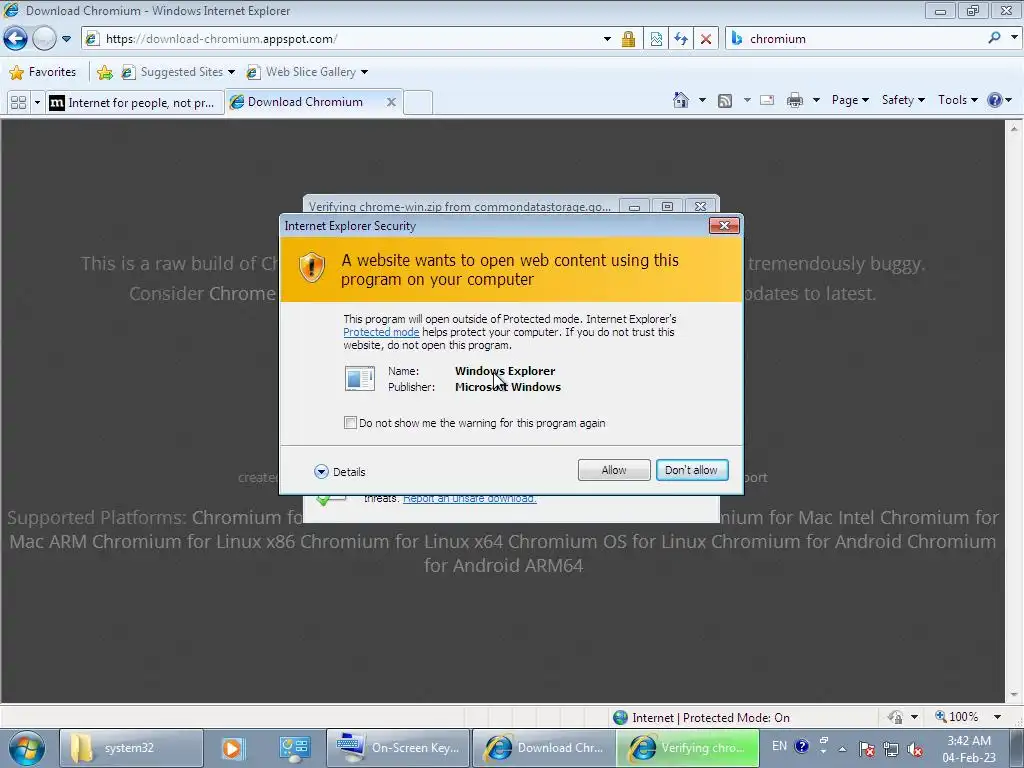
Task: Click the Home icon in command bar
Action: point(680,100)
